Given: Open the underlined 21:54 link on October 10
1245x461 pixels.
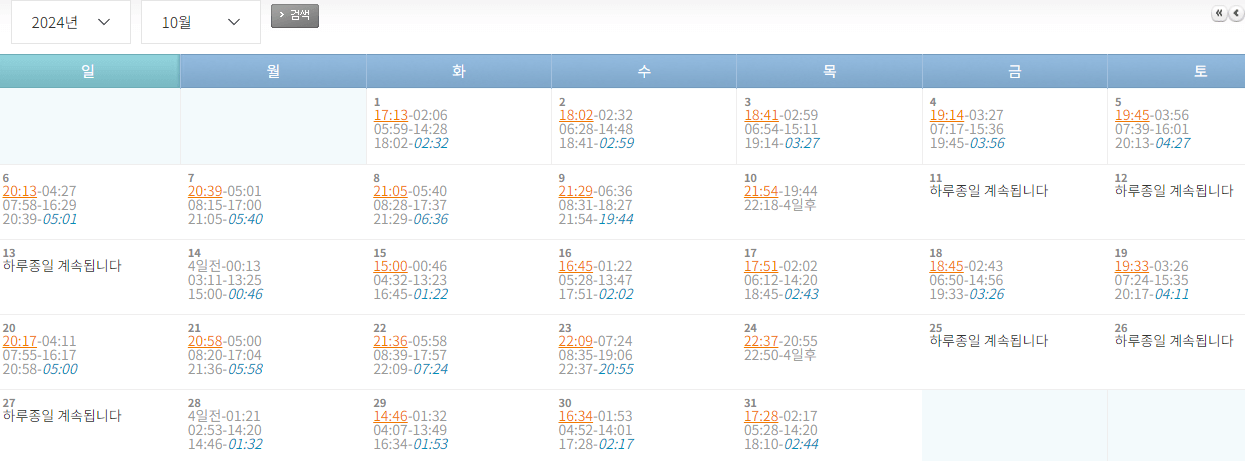Looking at the screenshot, I should [761, 192].
